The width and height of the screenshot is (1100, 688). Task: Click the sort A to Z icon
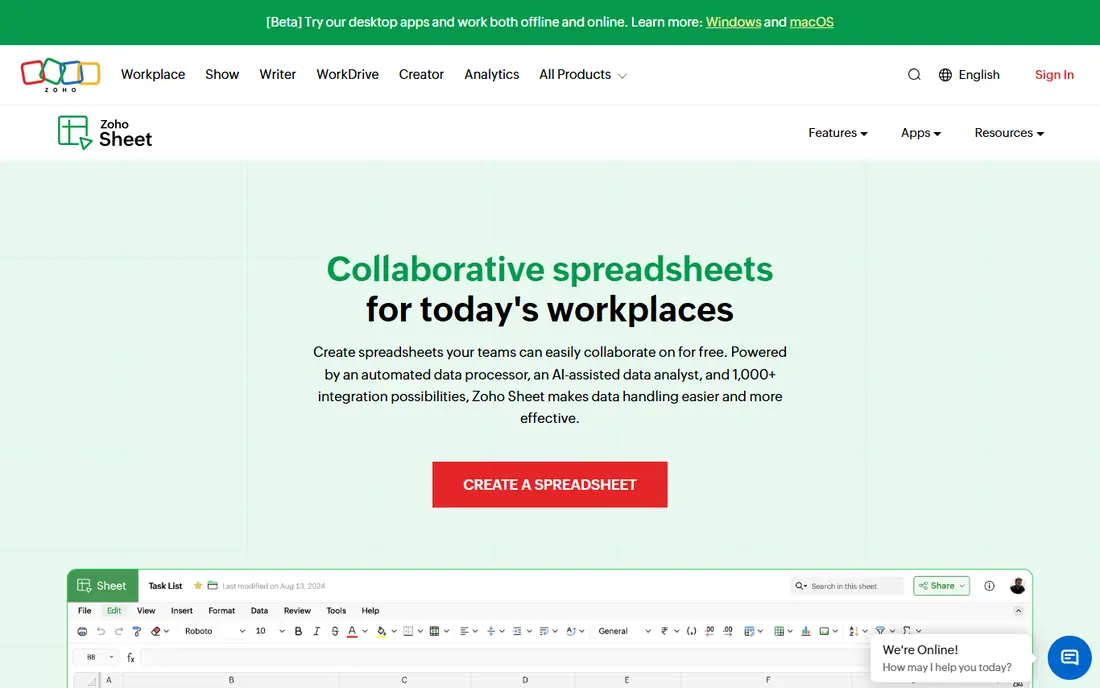pyautogui.click(x=853, y=631)
